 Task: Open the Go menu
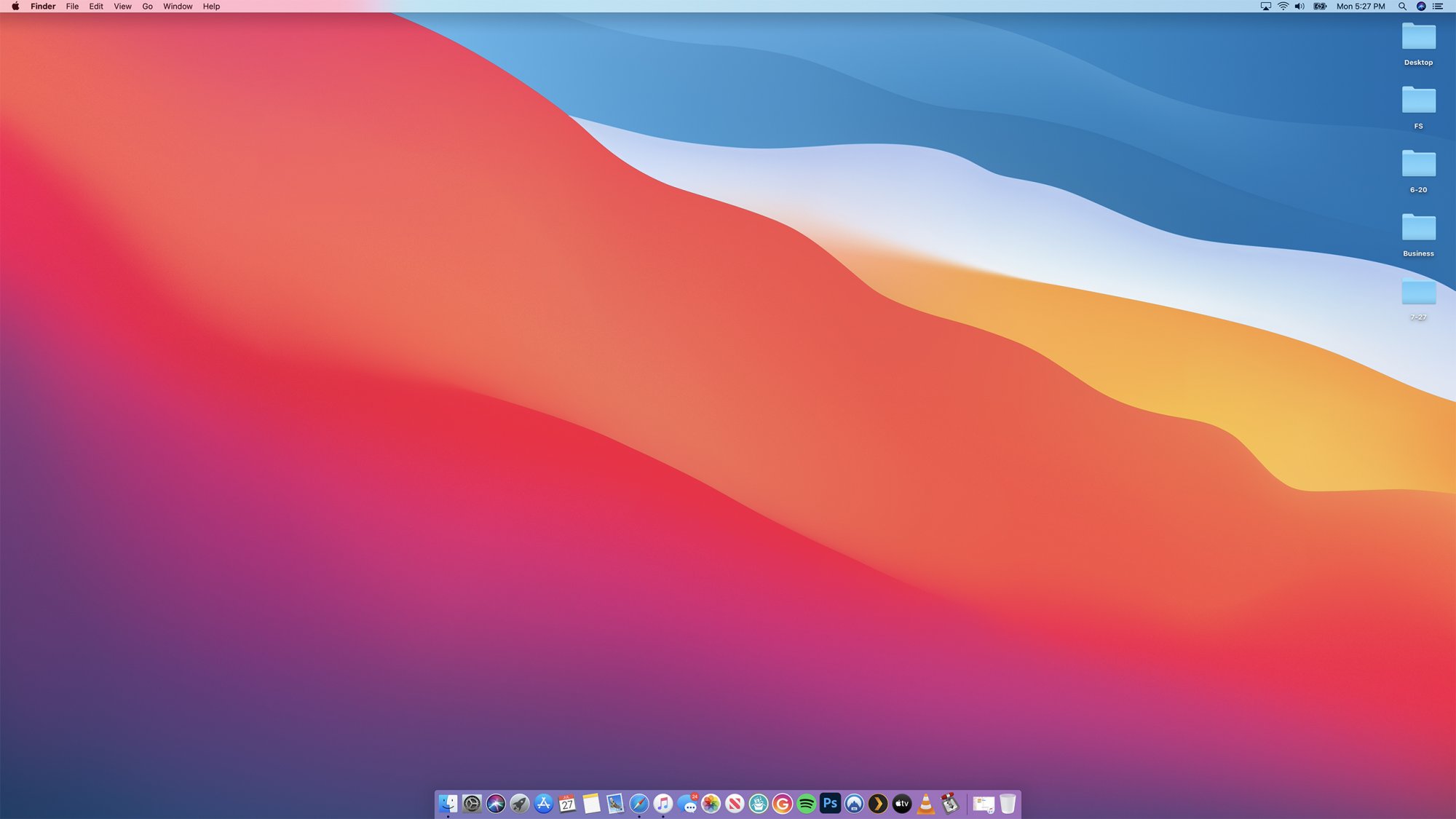tap(147, 7)
